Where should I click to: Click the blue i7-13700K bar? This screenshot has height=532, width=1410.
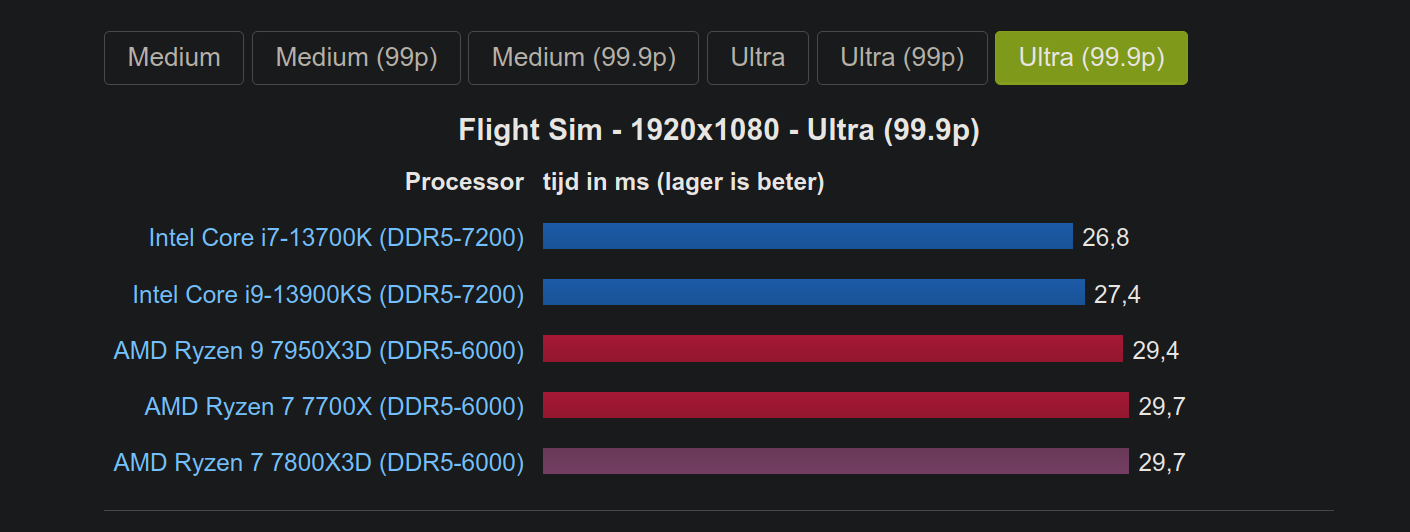coord(808,236)
